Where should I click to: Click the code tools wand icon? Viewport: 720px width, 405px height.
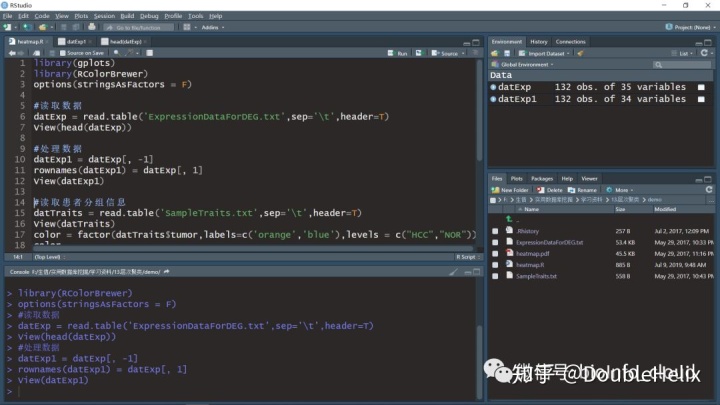click(130, 53)
